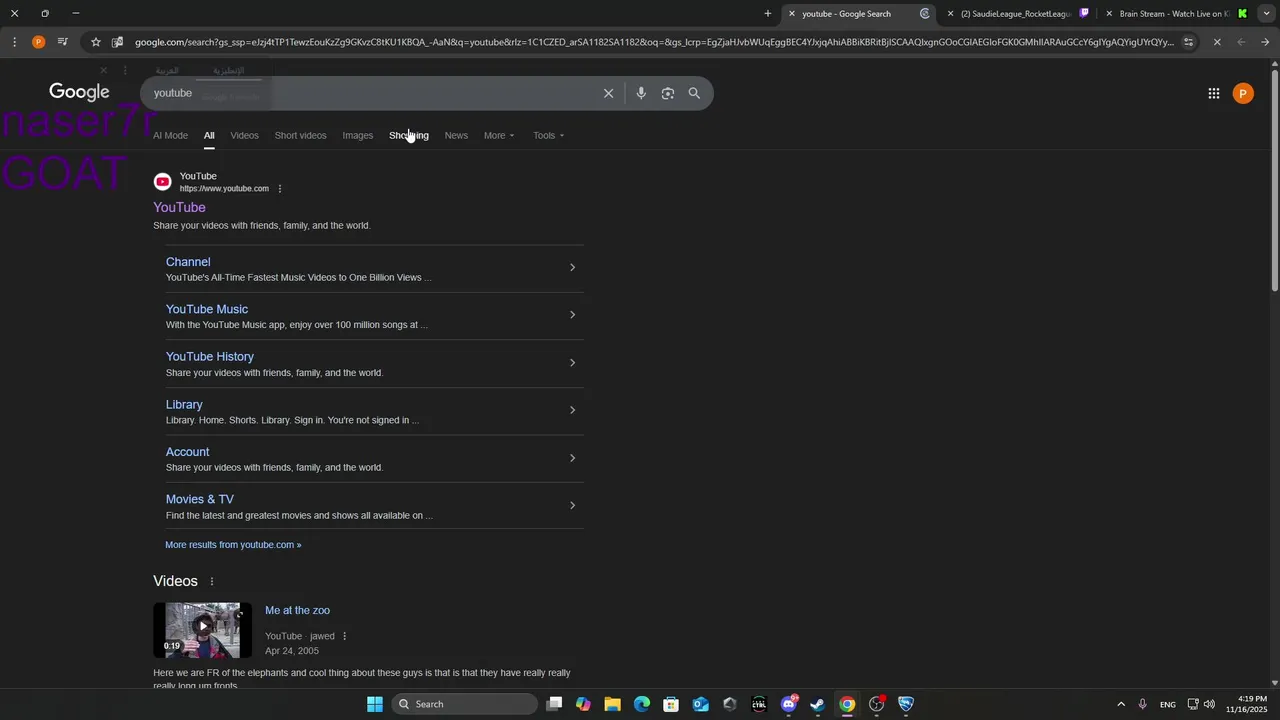The height and width of the screenshot is (720, 1280).
Task: Open more options beside youtube.com URL
Action: (280, 189)
